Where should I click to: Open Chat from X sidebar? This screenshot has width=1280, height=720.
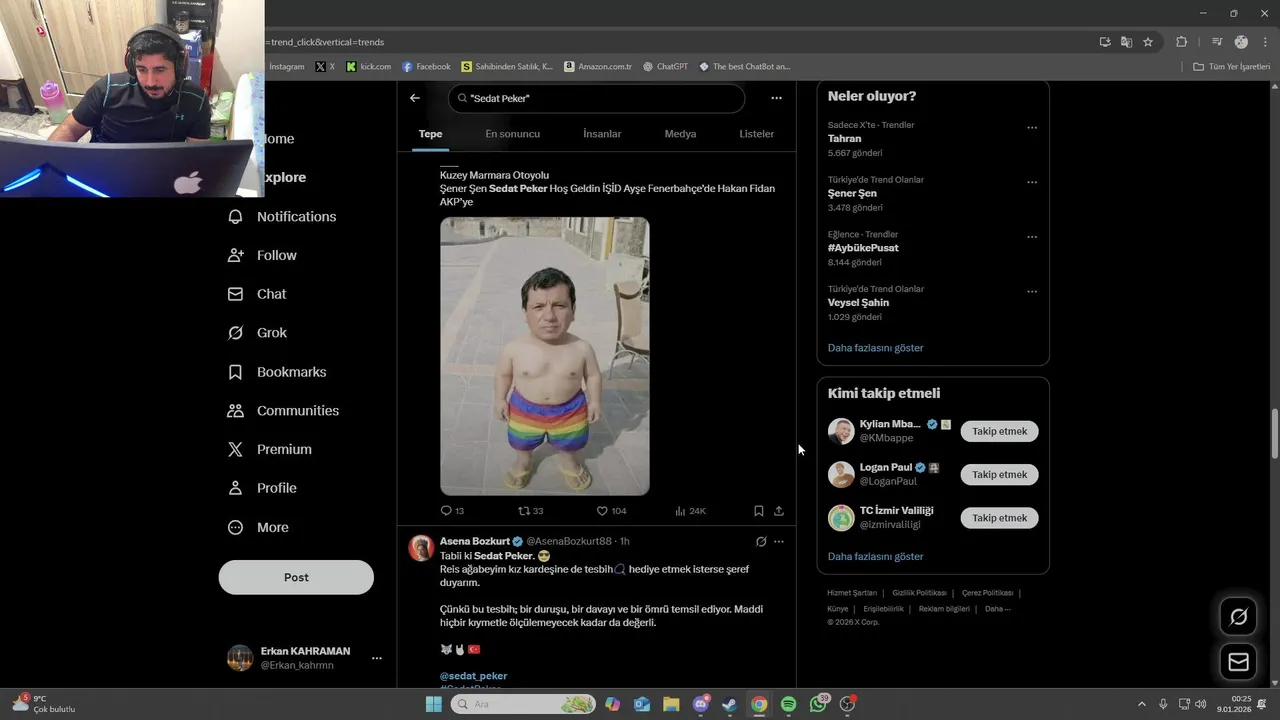pos(258,294)
